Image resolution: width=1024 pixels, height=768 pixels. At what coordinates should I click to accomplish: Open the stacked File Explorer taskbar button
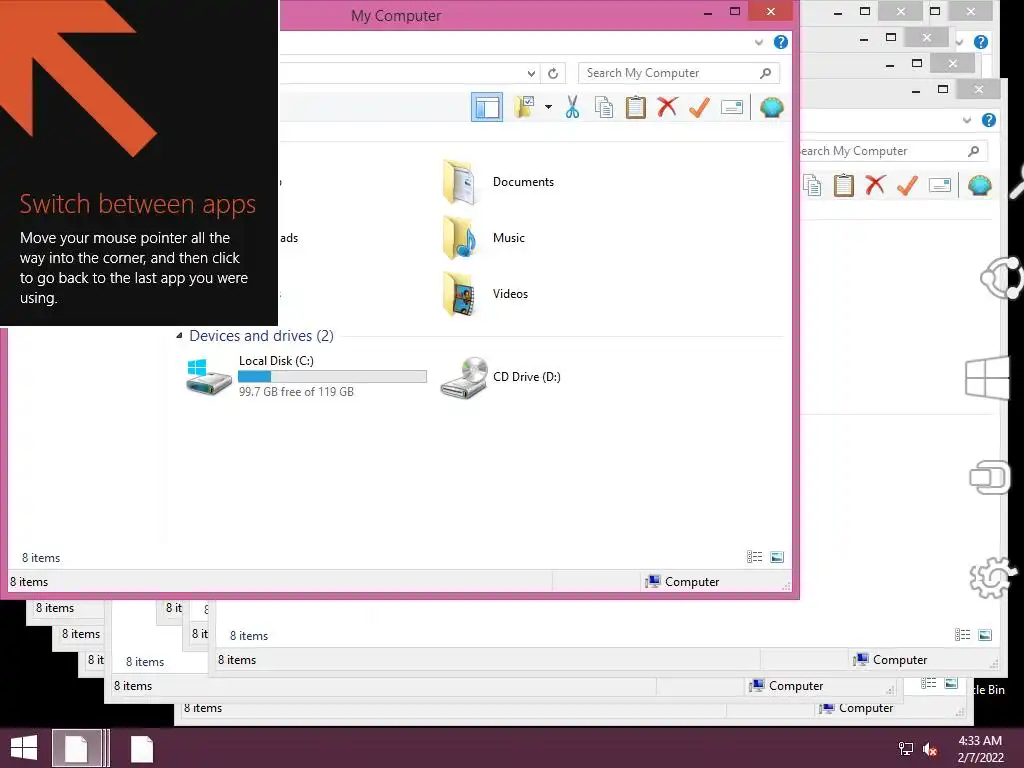coord(80,748)
